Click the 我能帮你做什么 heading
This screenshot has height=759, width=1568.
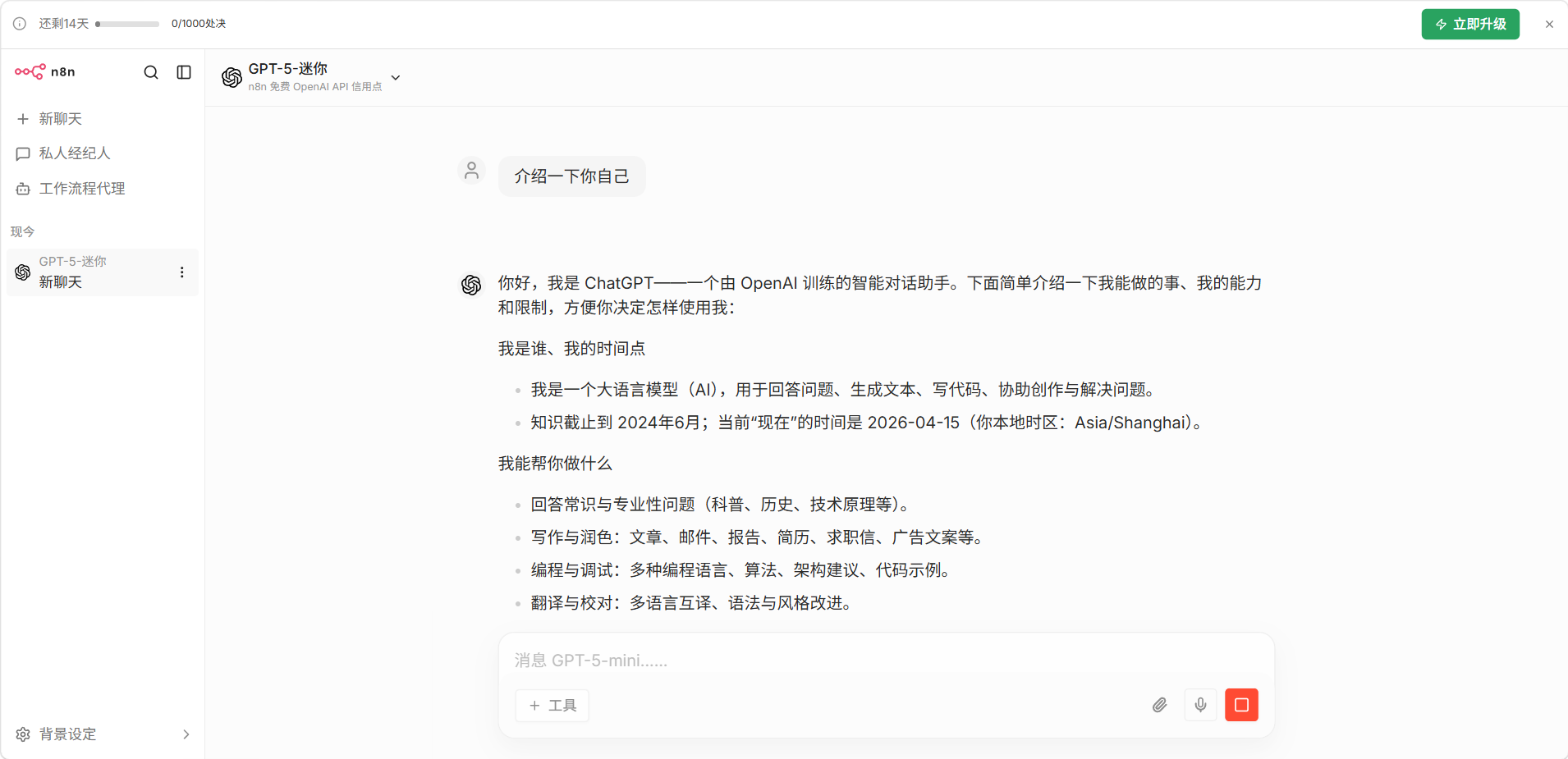(555, 464)
